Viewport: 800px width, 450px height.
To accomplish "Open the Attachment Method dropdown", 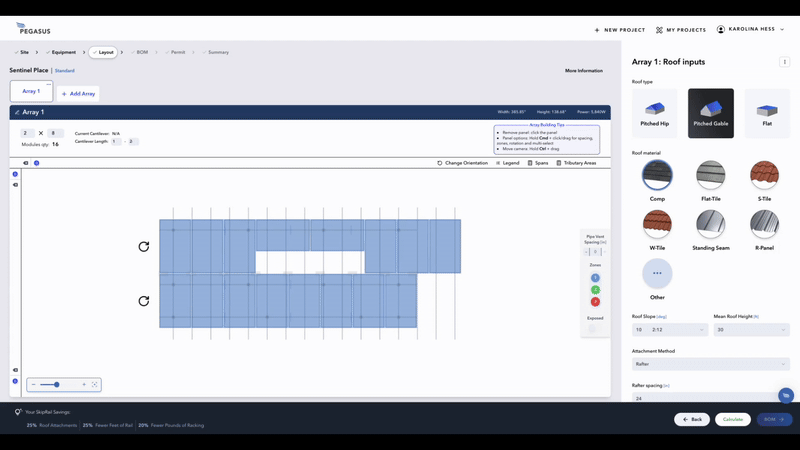I will click(x=711, y=364).
